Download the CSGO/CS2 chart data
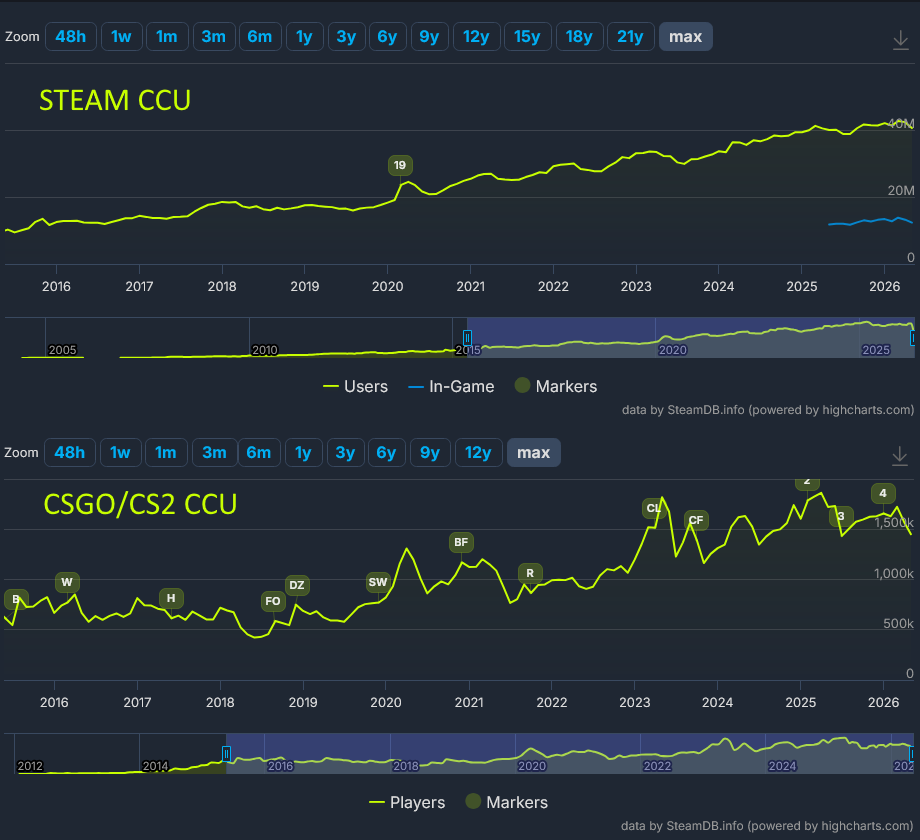The image size is (920, 840). [899, 456]
